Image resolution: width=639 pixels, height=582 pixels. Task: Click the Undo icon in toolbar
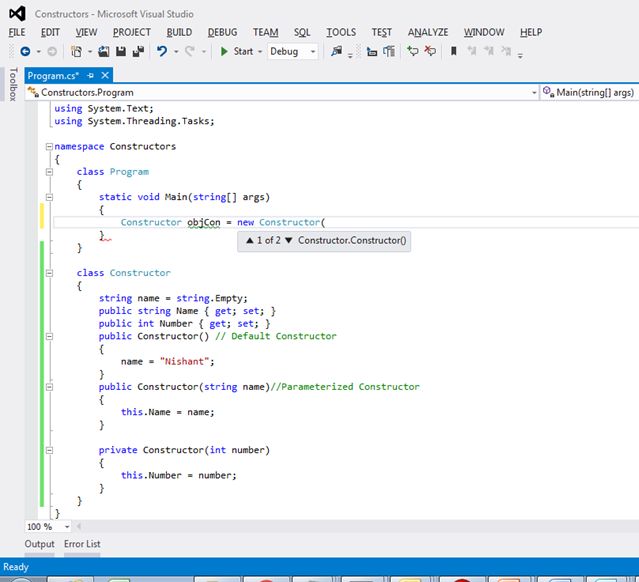tap(162, 51)
